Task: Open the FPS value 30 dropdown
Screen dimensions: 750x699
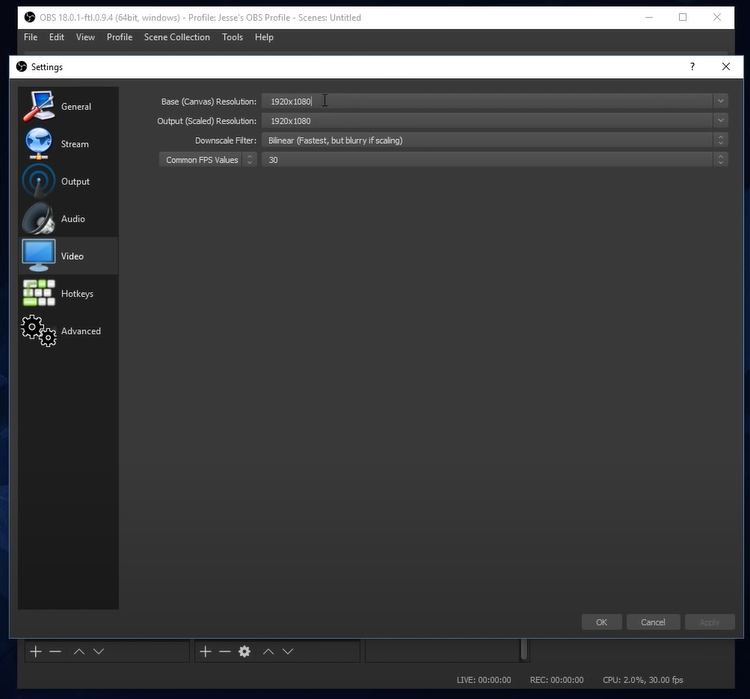Action: (x=720, y=160)
